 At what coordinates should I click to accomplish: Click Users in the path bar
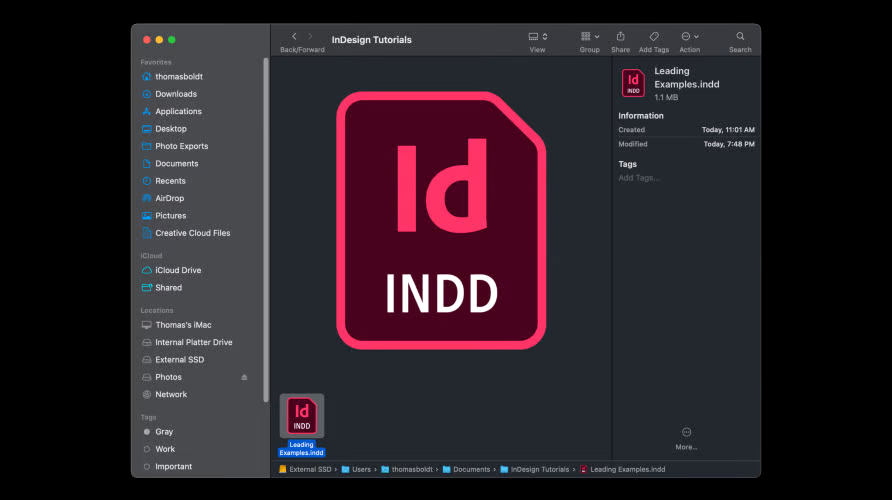tap(356, 469)
